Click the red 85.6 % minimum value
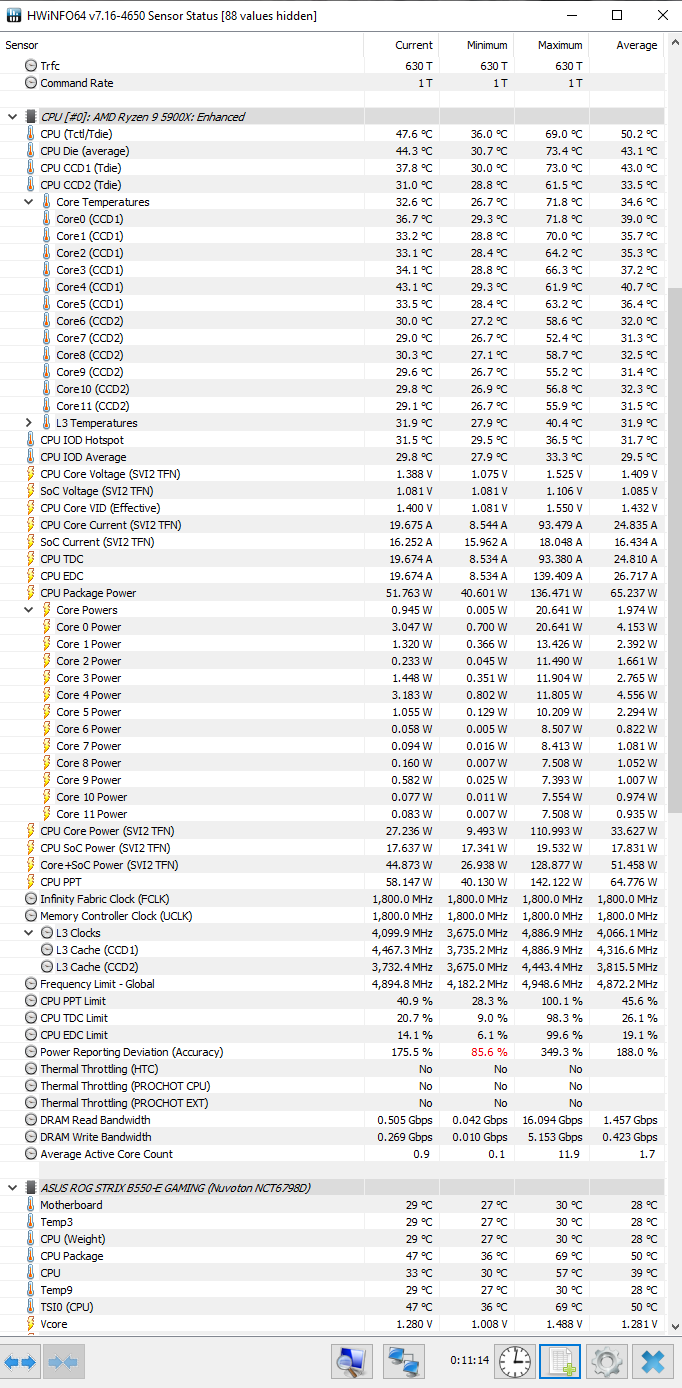 [489, 1052]
